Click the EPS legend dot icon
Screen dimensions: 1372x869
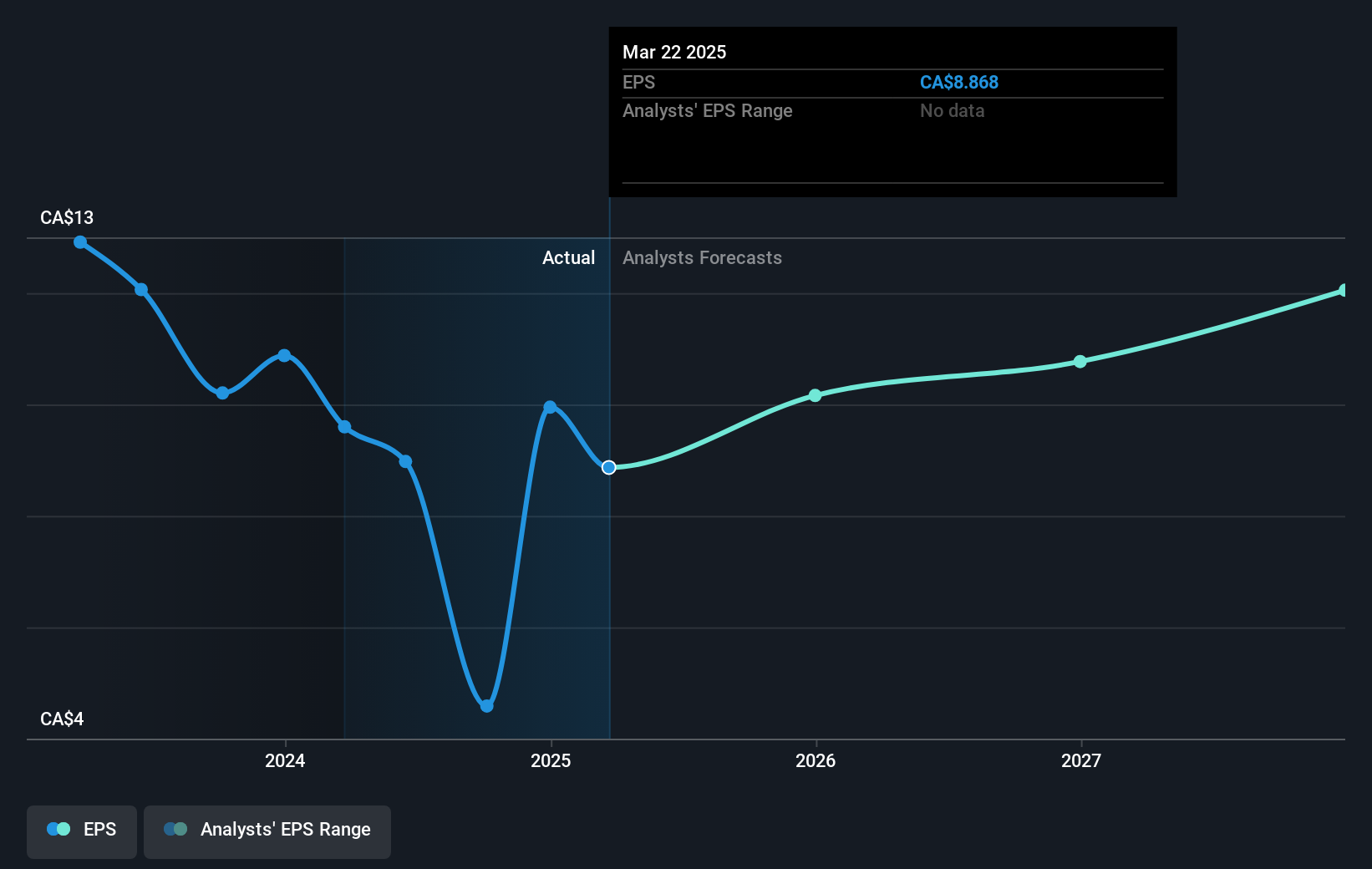[x=57, y=828]
